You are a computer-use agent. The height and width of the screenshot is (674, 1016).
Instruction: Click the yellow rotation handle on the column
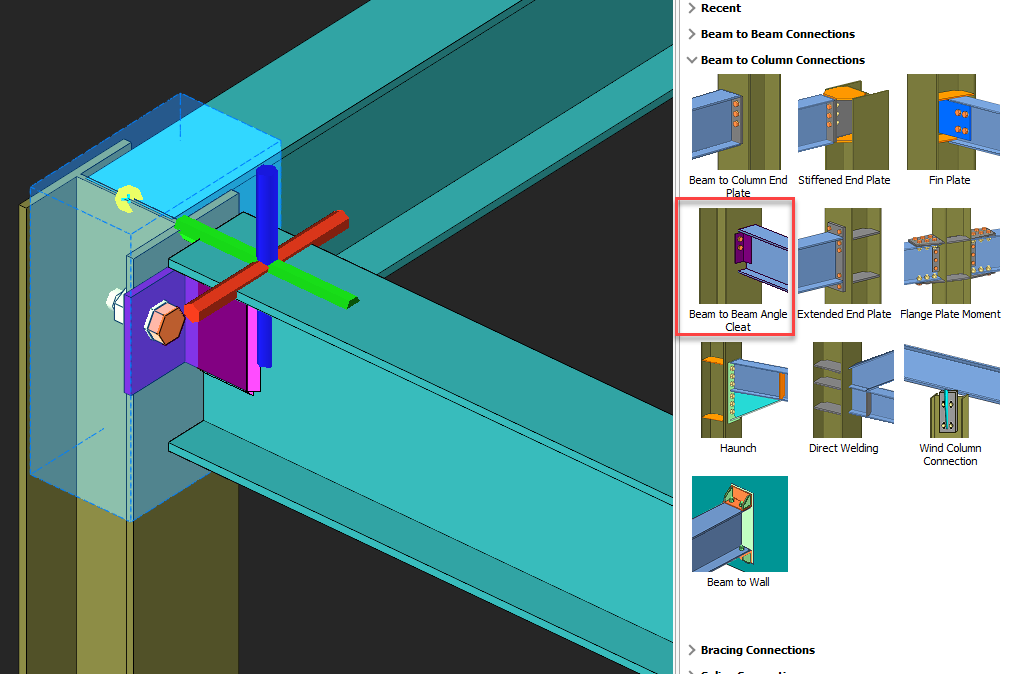tap(127, 199)
